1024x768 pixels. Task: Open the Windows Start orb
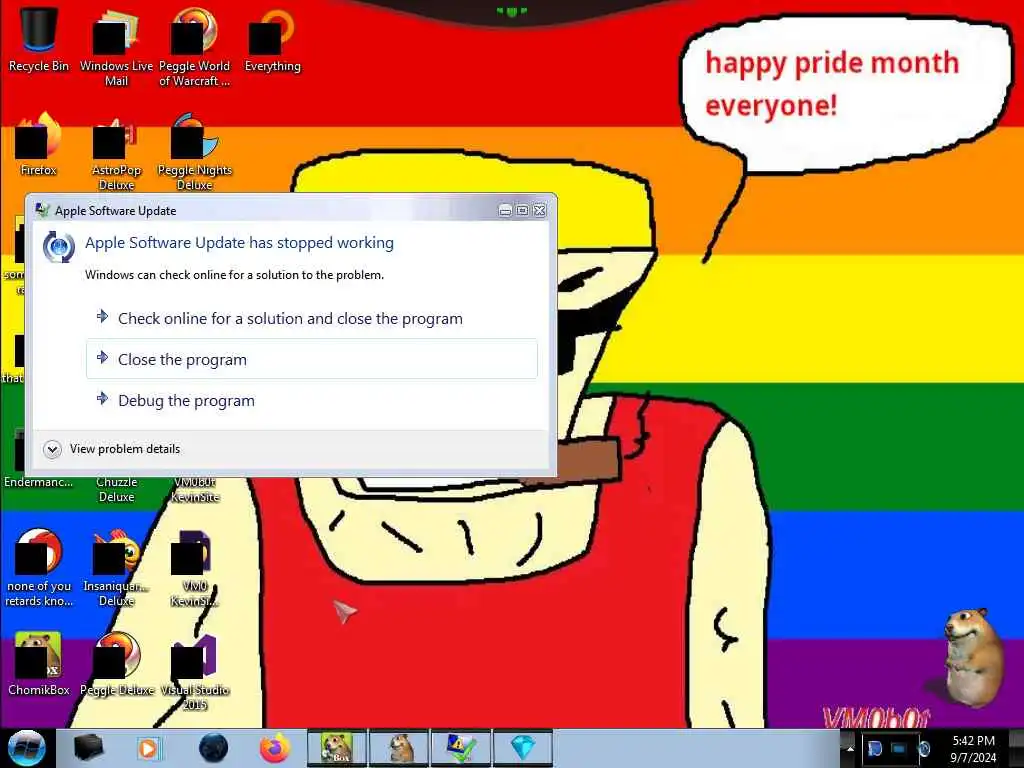[27, 748]
